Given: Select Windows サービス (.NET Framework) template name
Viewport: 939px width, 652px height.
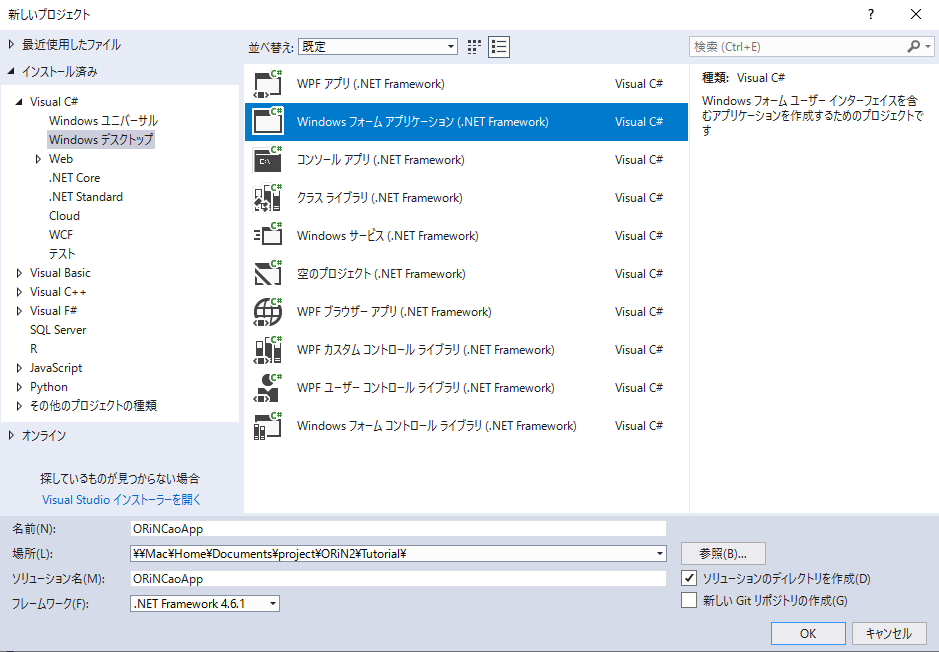Looking at the screenshot, I should tap(387, 236).
